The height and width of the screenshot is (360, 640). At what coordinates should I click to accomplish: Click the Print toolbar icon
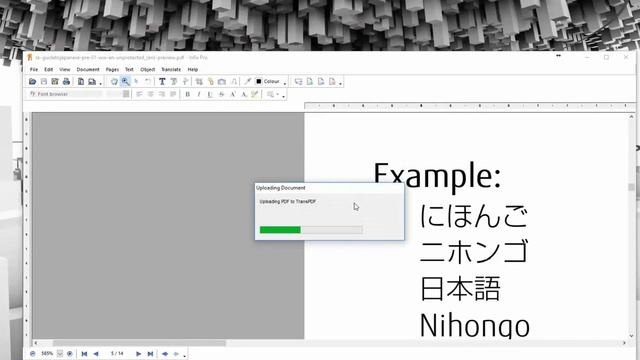coord(66,82)
